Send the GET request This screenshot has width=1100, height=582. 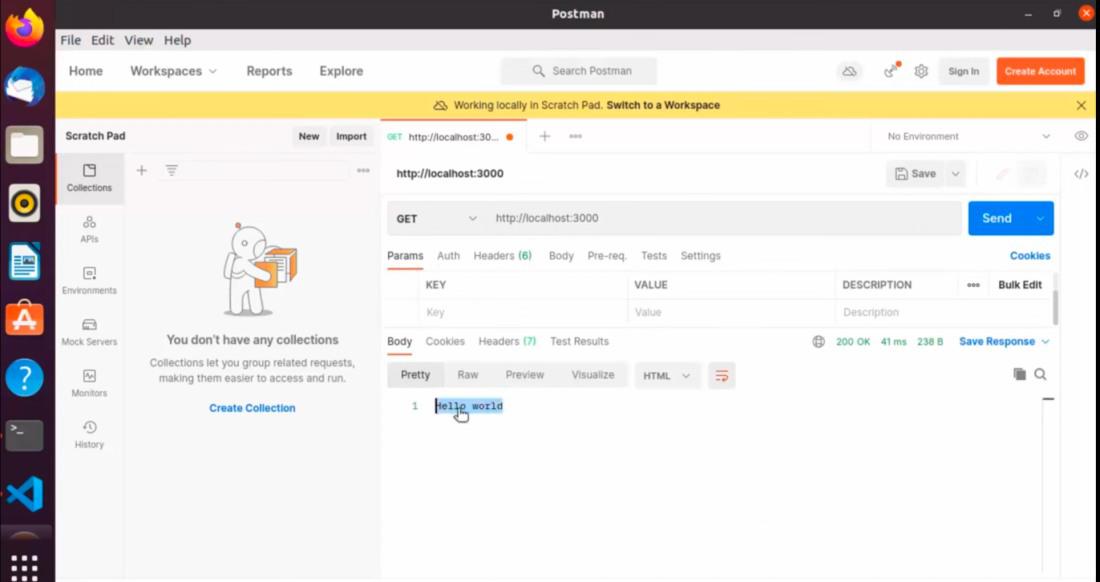[x=997, y=219]
